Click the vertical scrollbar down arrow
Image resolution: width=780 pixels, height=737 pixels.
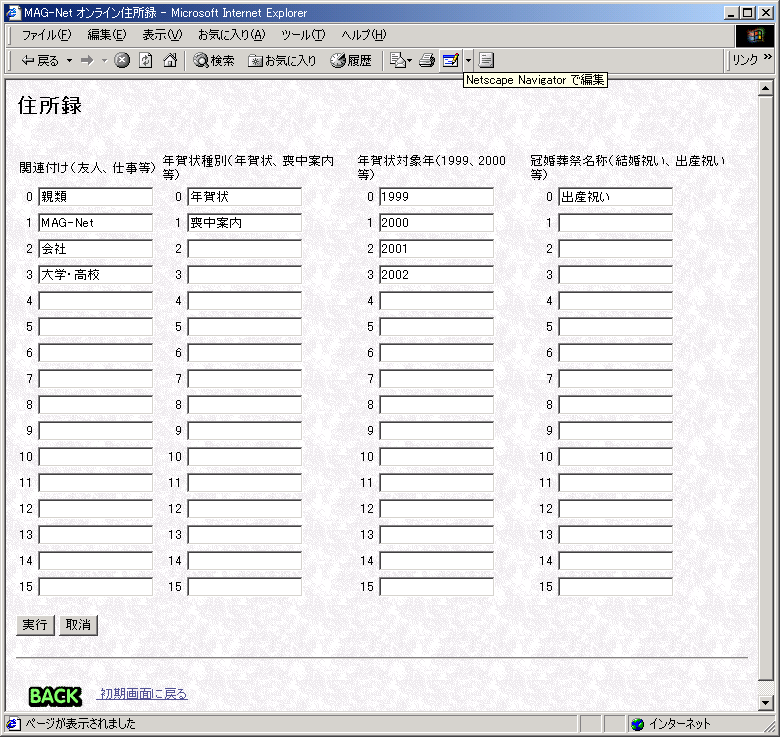tap(766, 703)
